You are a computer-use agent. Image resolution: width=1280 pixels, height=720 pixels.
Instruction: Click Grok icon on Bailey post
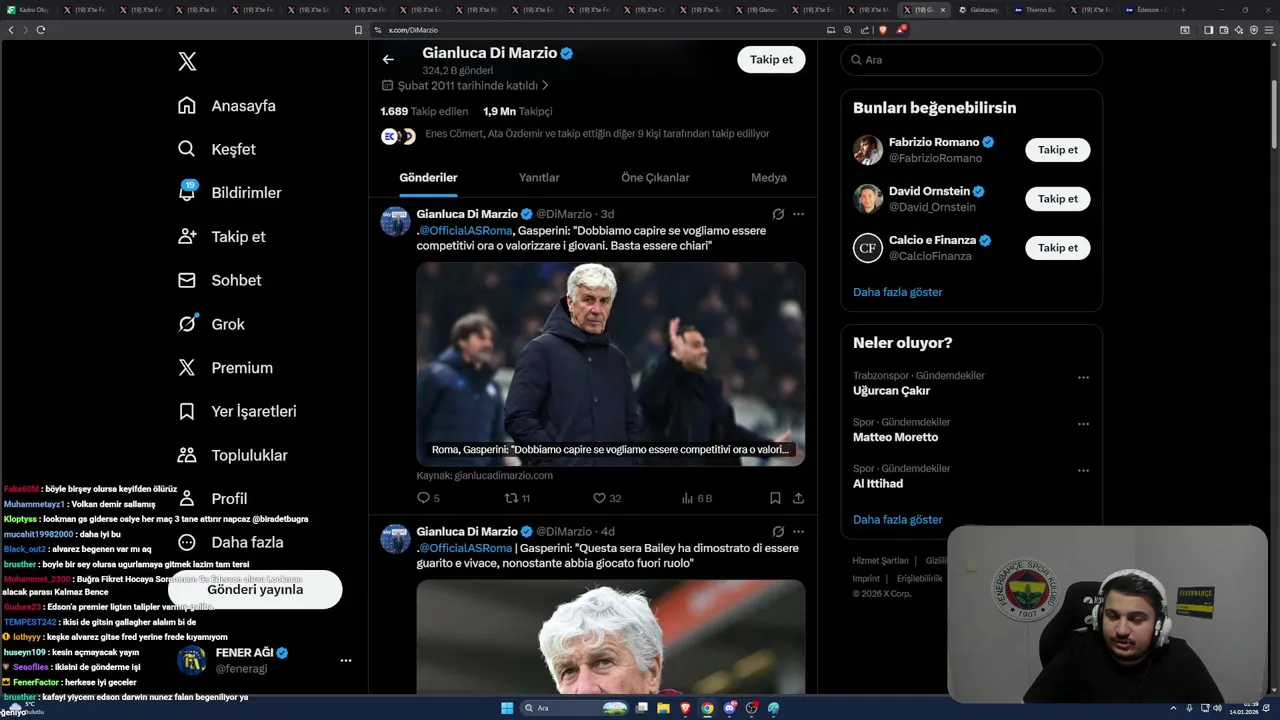point(778,532)
